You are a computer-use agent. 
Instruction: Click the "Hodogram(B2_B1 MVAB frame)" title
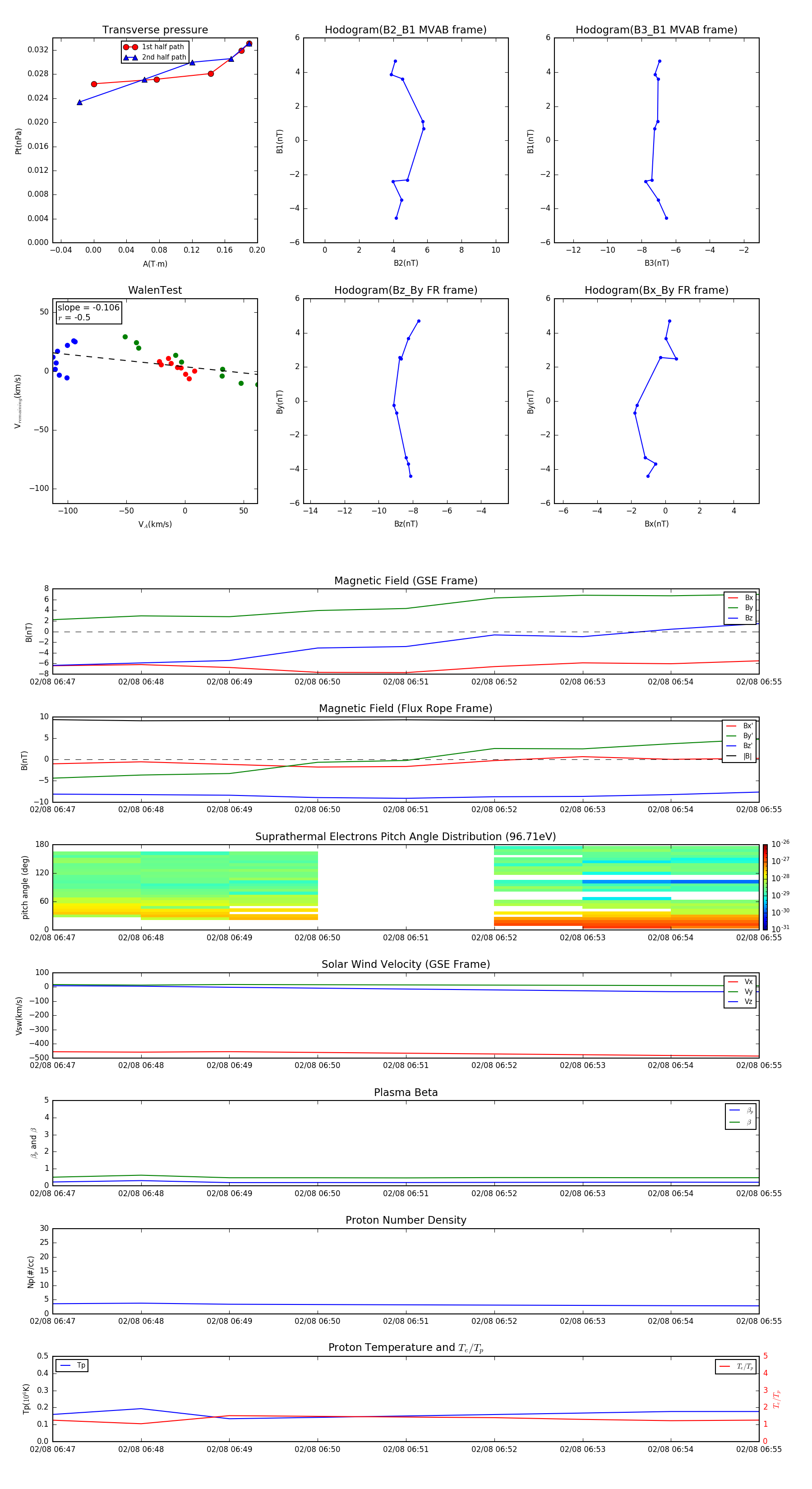(406, 29)
